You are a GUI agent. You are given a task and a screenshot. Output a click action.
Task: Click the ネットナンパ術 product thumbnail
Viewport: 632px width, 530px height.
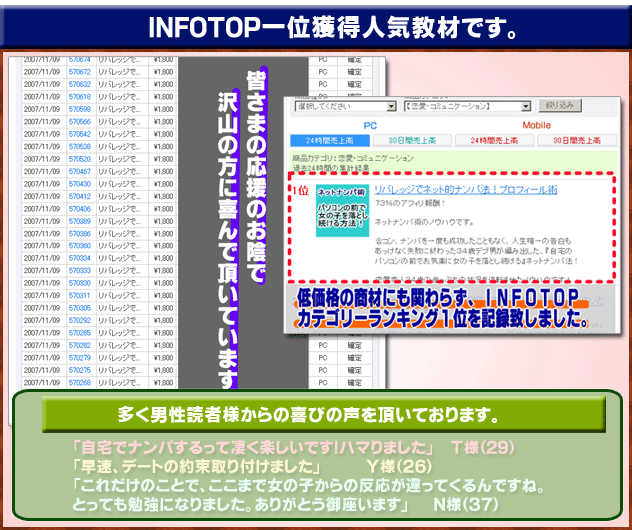(342, 211)
